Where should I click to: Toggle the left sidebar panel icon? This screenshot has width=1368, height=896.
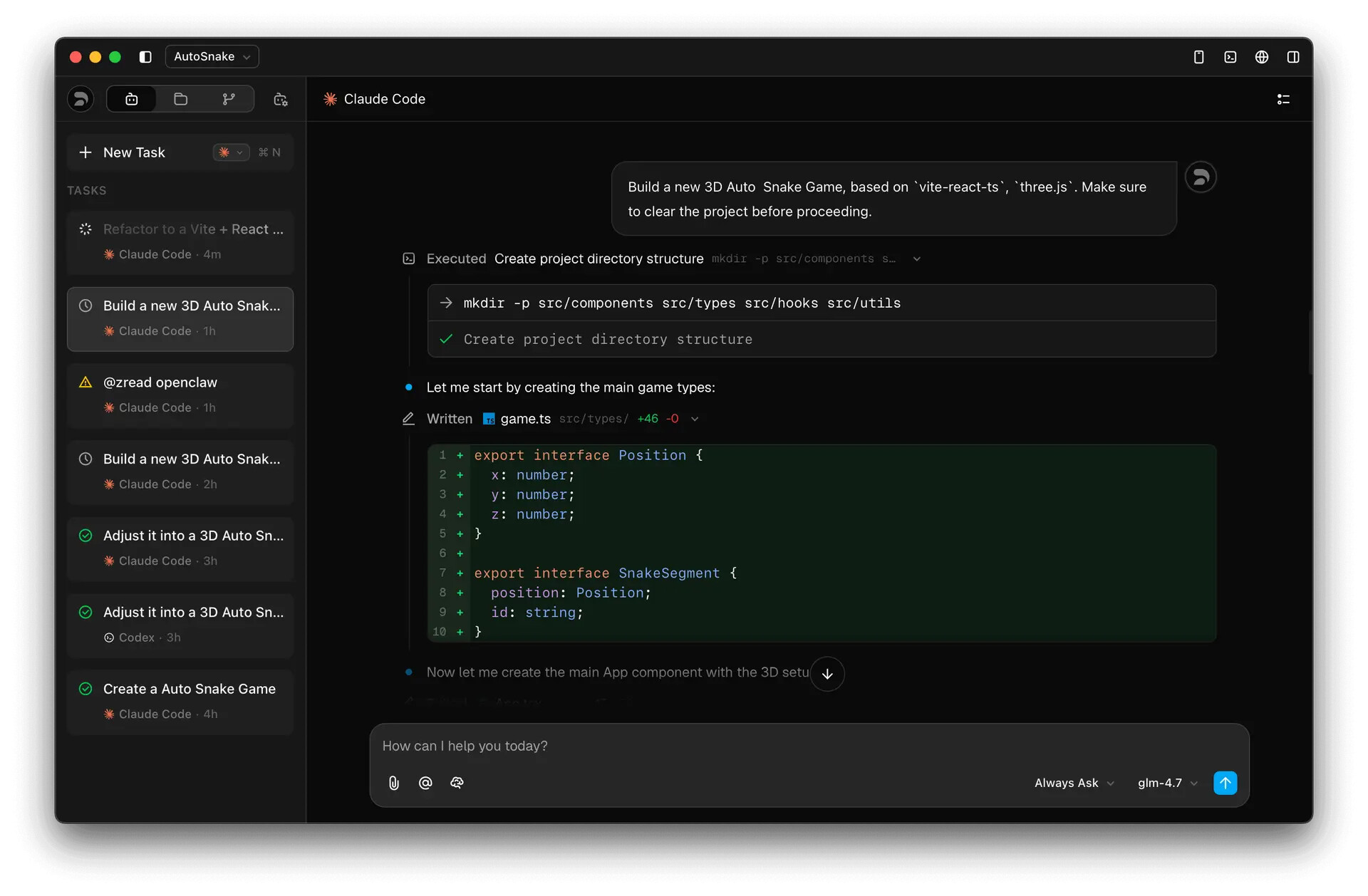click(x=145, y=57)
